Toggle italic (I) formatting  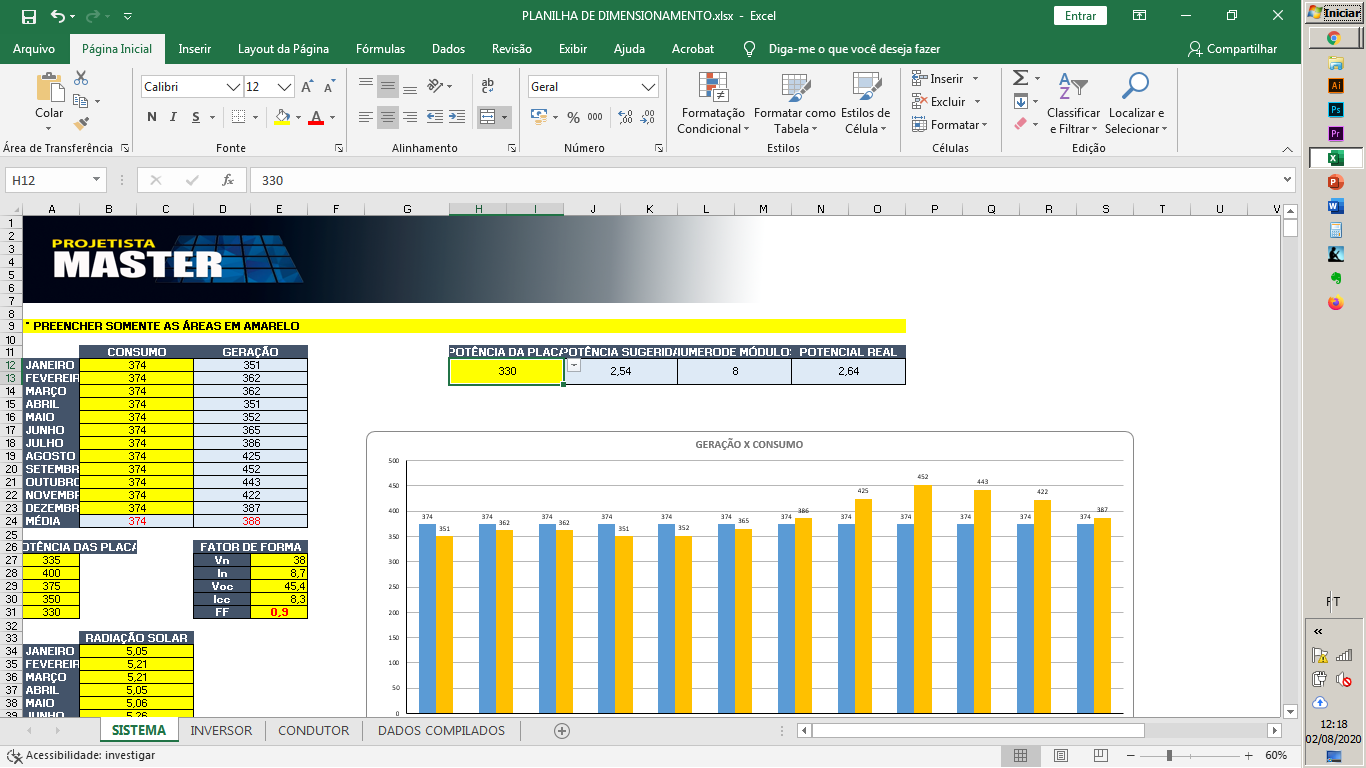(174, 117)
